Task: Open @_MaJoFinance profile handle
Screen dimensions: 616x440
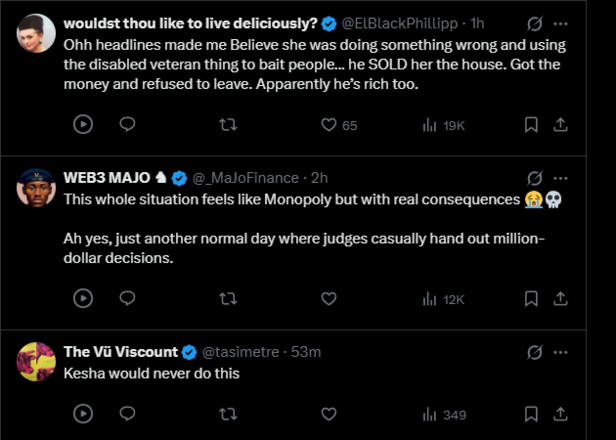Action: click(x=246, y=177)
